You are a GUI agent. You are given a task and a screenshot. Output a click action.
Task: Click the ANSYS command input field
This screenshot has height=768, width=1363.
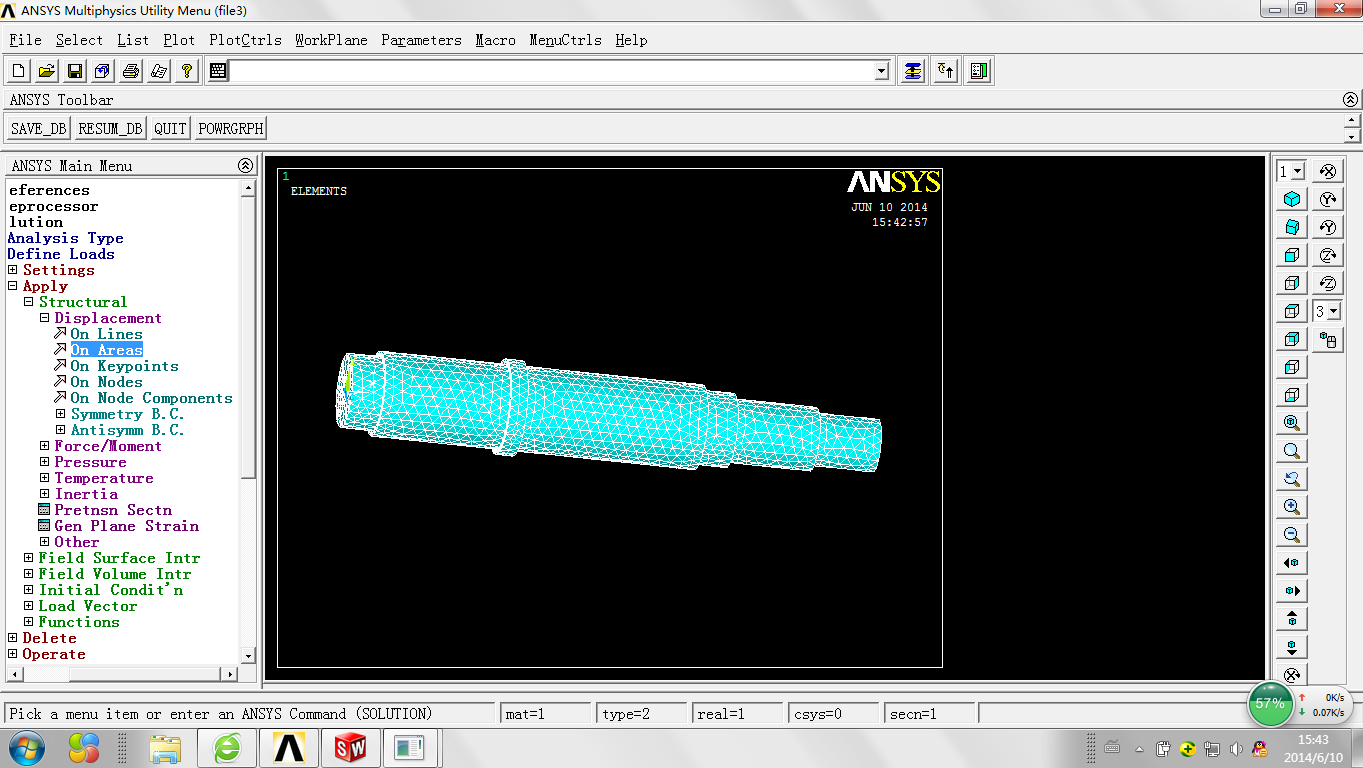pos(551,71)
